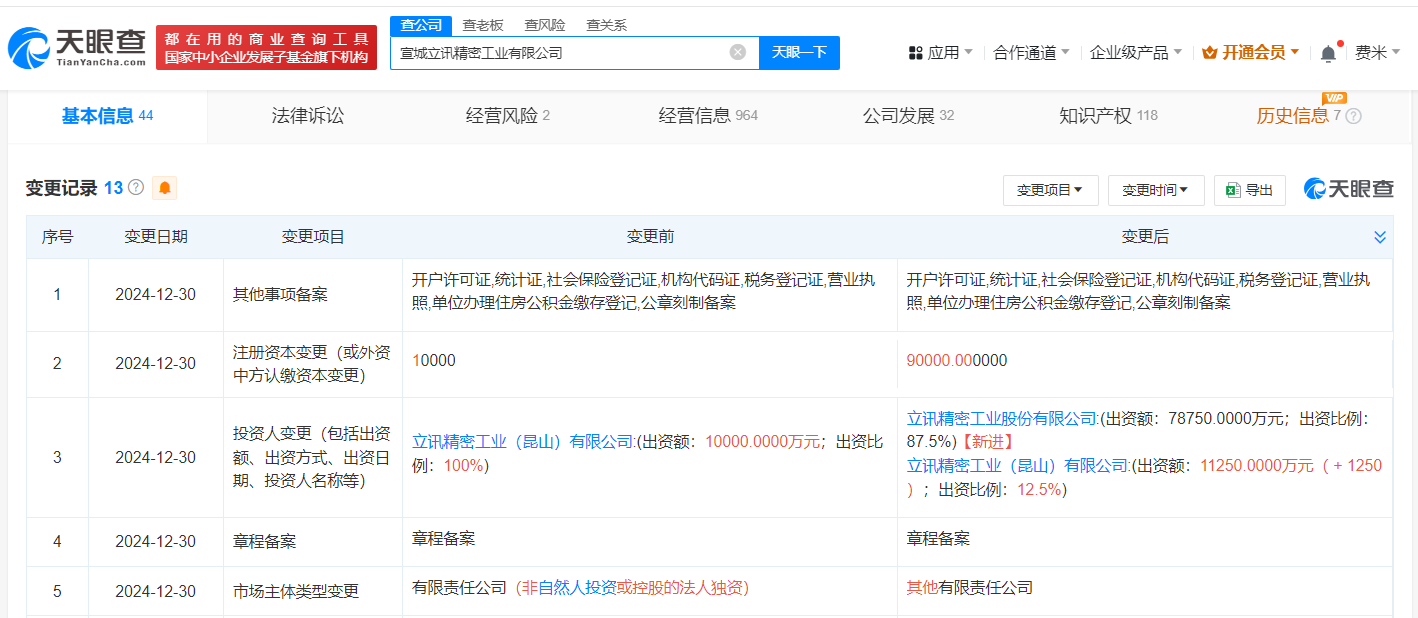Open the notification bell in header
The width and height of the screenshot is (1418, 618).
click(x=1327, y=53)
